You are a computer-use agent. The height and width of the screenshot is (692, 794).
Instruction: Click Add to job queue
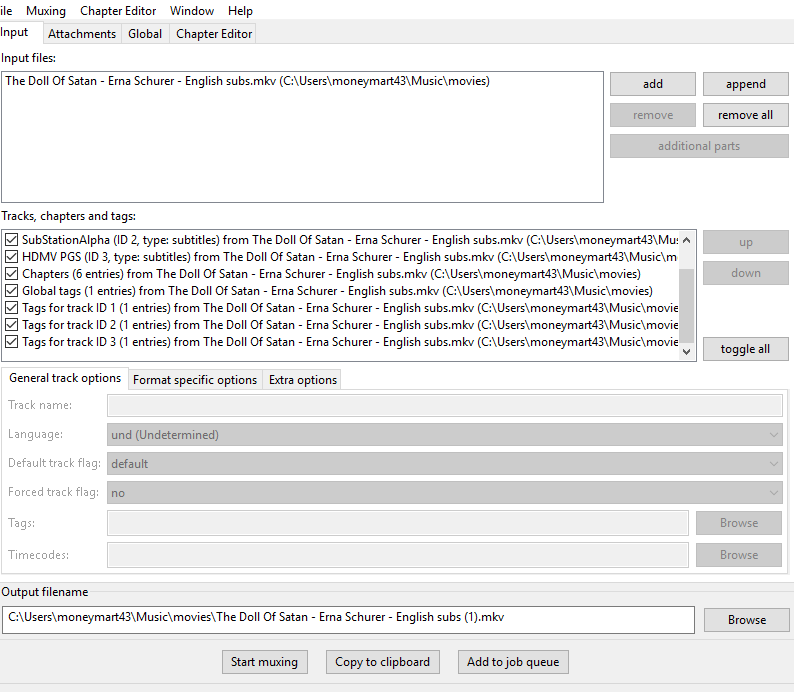click(x=513, y=662)
